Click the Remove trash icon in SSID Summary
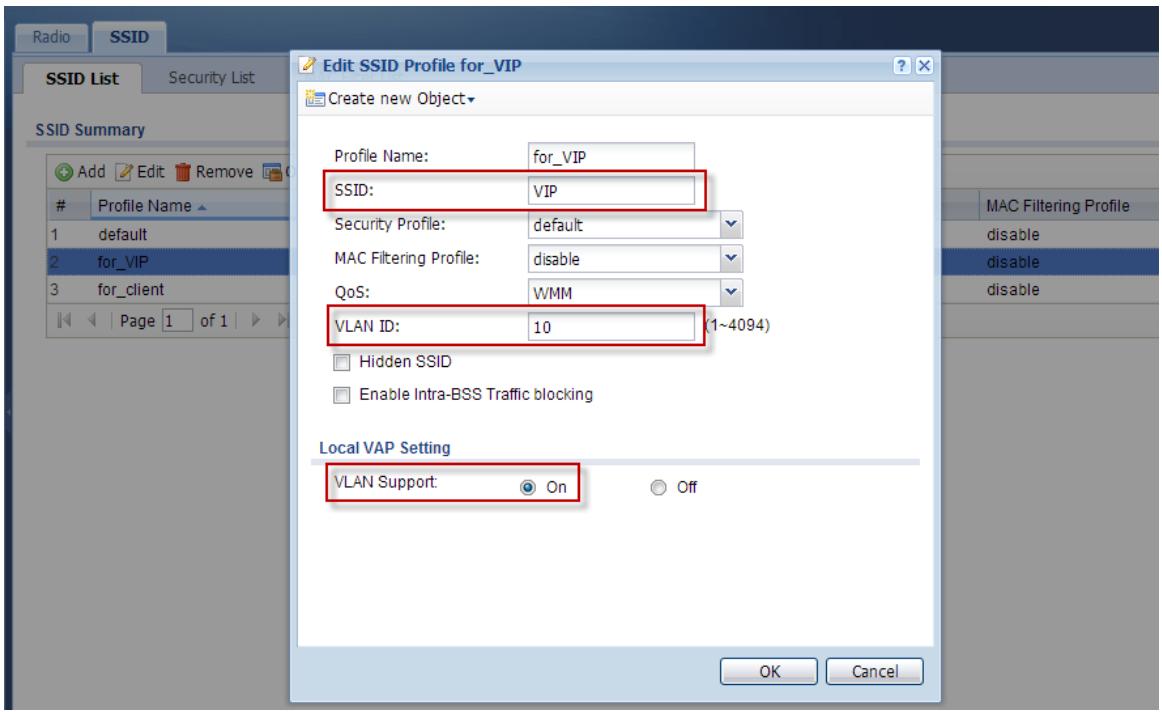This screenshot has width=1162, height=712. (182, 172)
